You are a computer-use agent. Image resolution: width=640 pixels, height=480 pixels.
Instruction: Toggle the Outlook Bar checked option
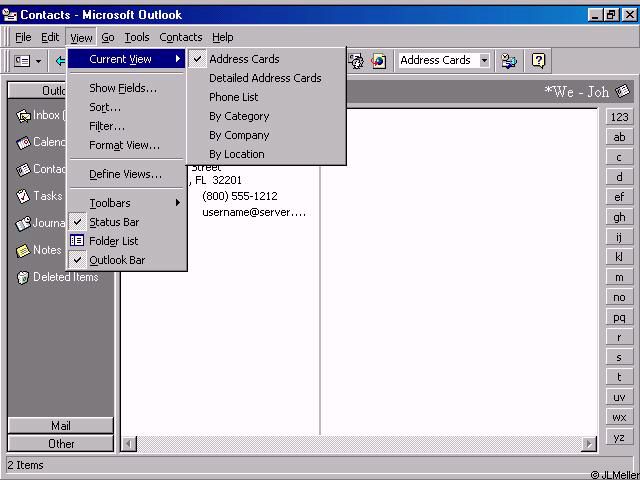tap(127, 260)
